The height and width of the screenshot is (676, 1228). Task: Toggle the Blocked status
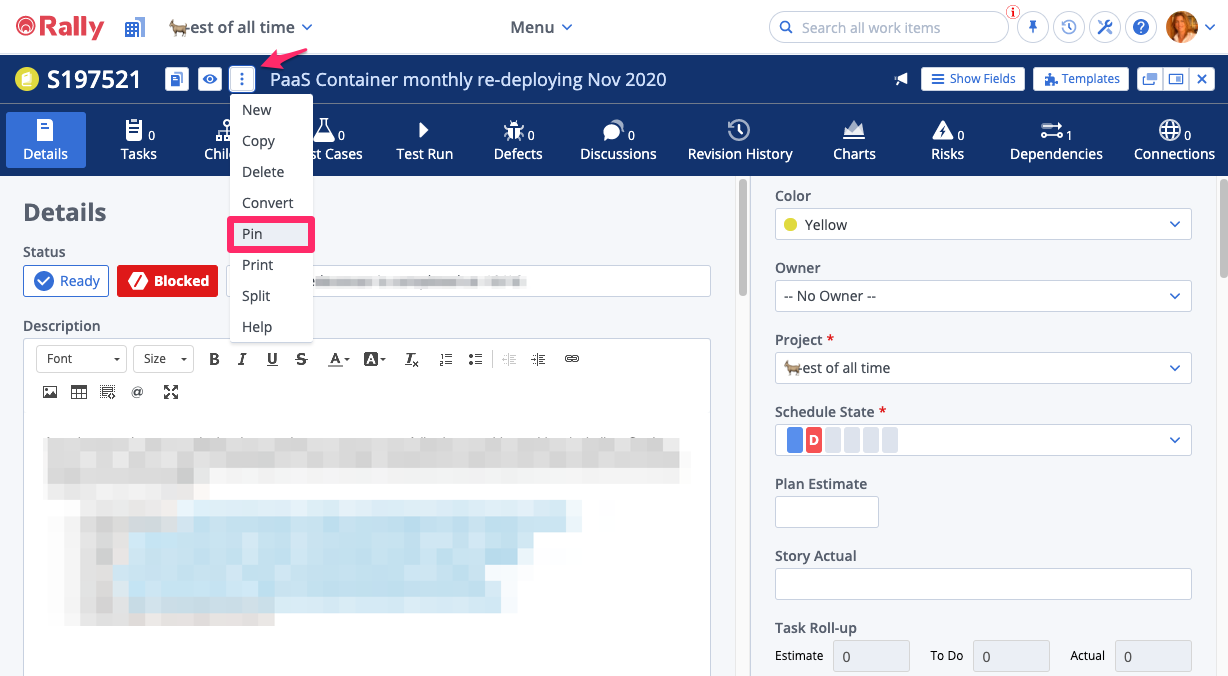tap(167, 281)
